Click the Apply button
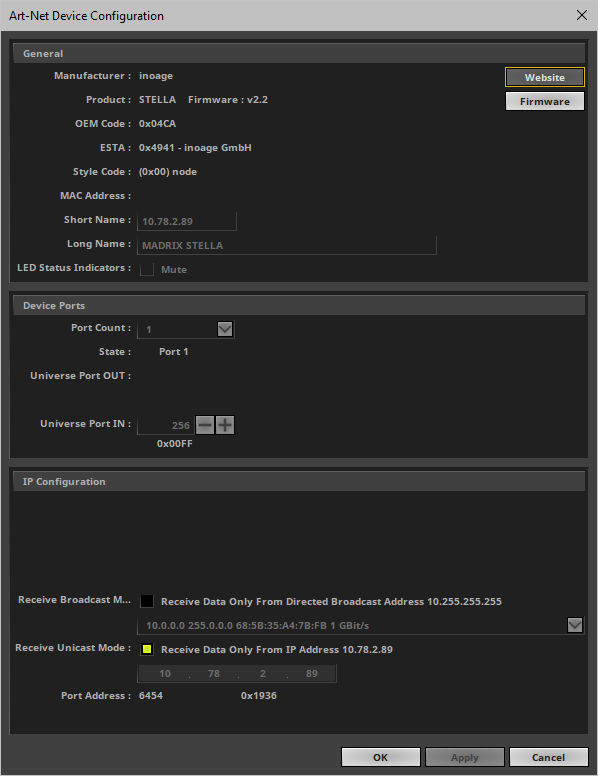 click(465, 757)
